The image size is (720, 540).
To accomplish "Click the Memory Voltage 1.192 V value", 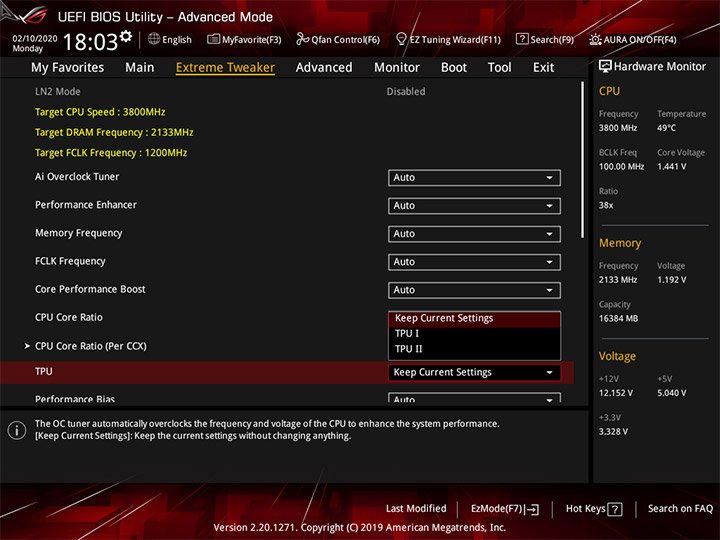I will point(672,280).
